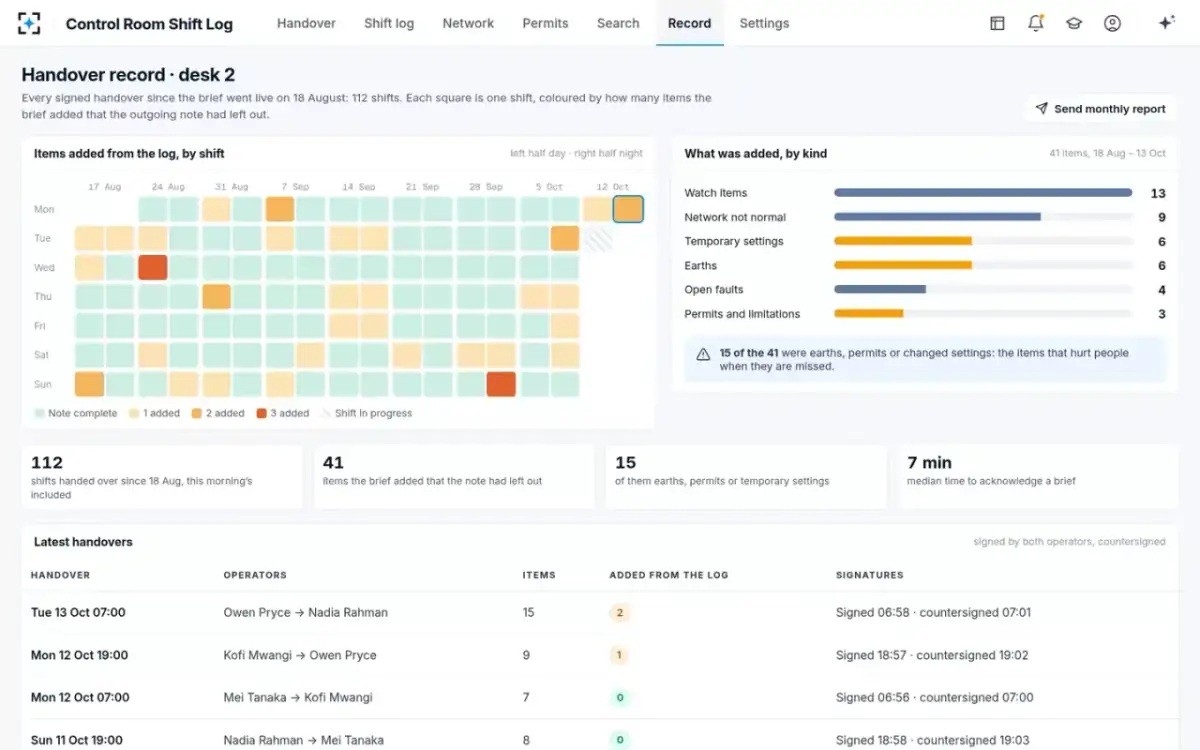Open the notifications bell
The height and width of the screenshot is (750, 1200).
1036,23
